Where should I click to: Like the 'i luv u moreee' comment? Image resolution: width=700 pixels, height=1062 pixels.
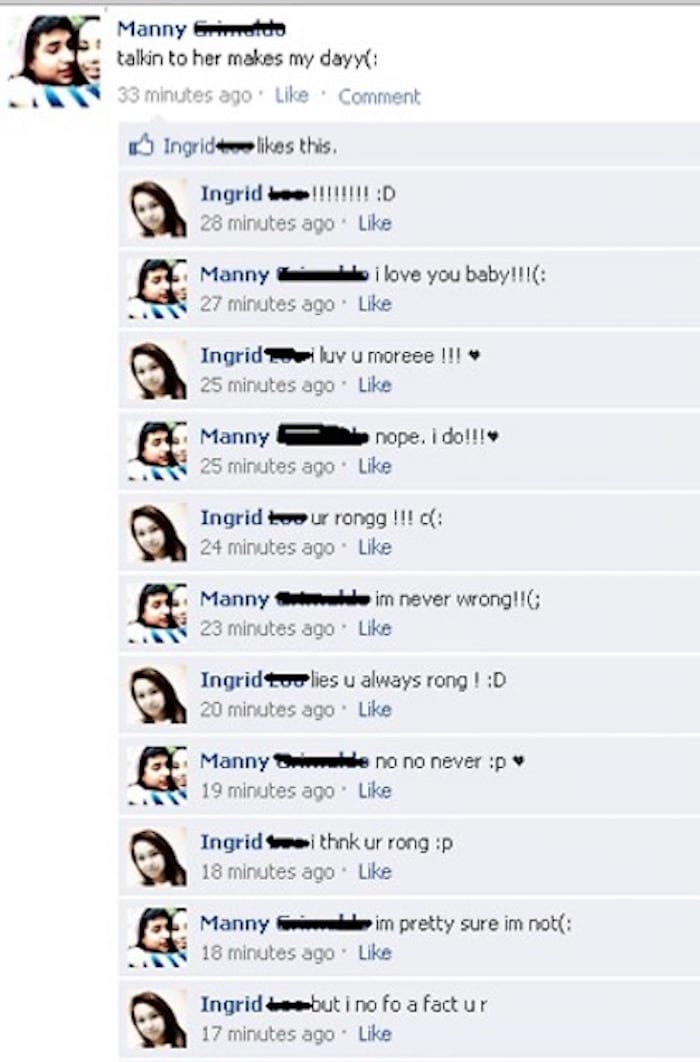(375, 385)
